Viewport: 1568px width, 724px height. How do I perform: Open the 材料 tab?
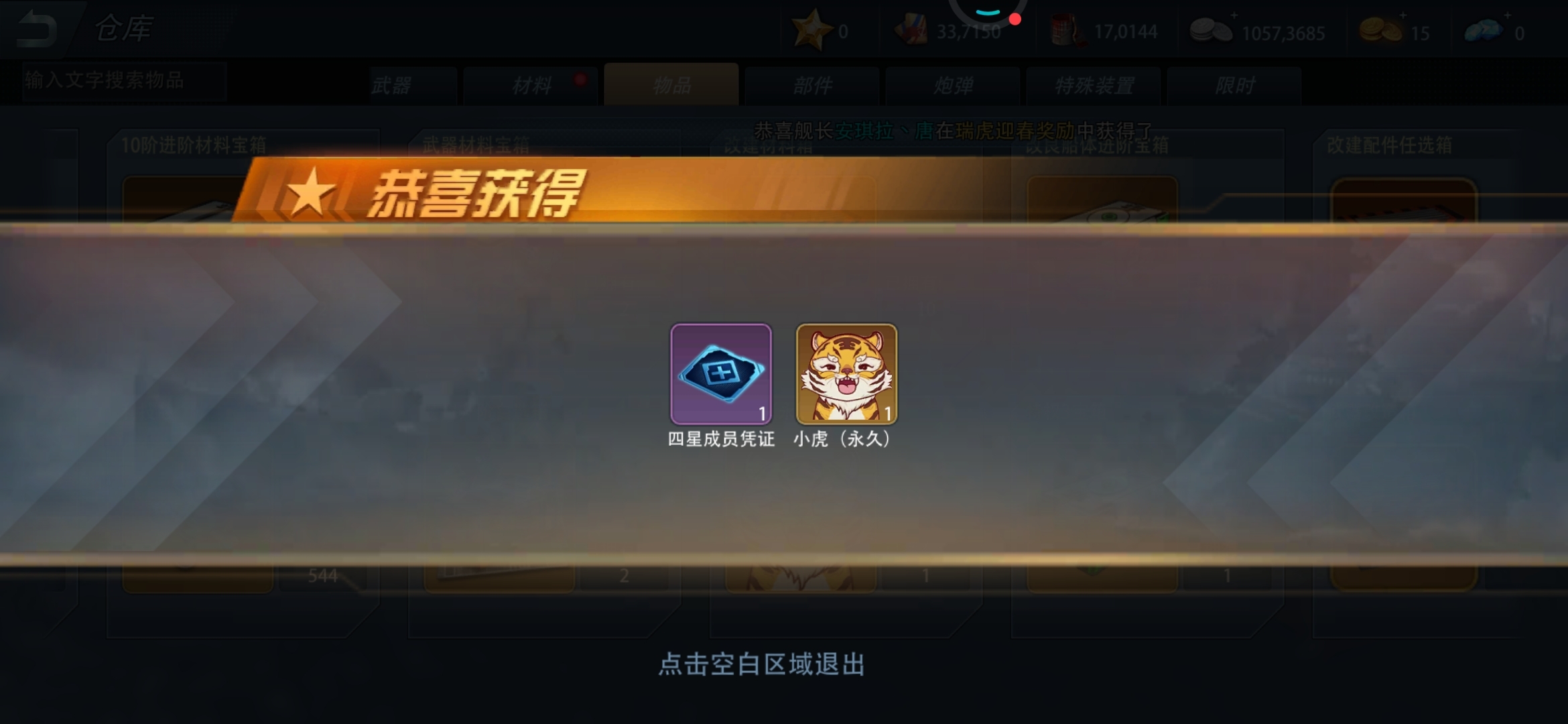click(531, 86)
